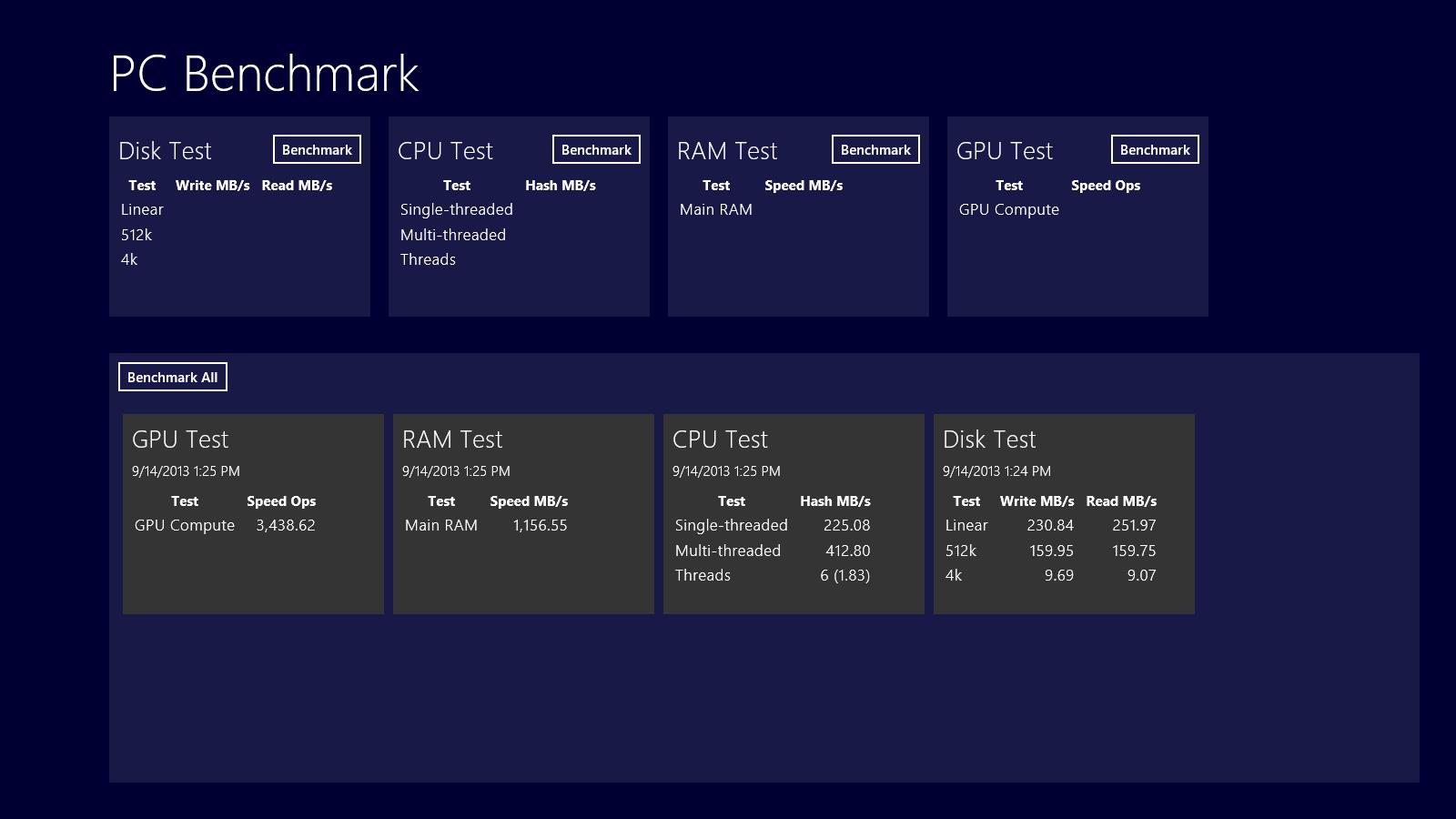
Task: Click Speed Ops header in top GPU Test panel
Action: [x=1106, y=186]
